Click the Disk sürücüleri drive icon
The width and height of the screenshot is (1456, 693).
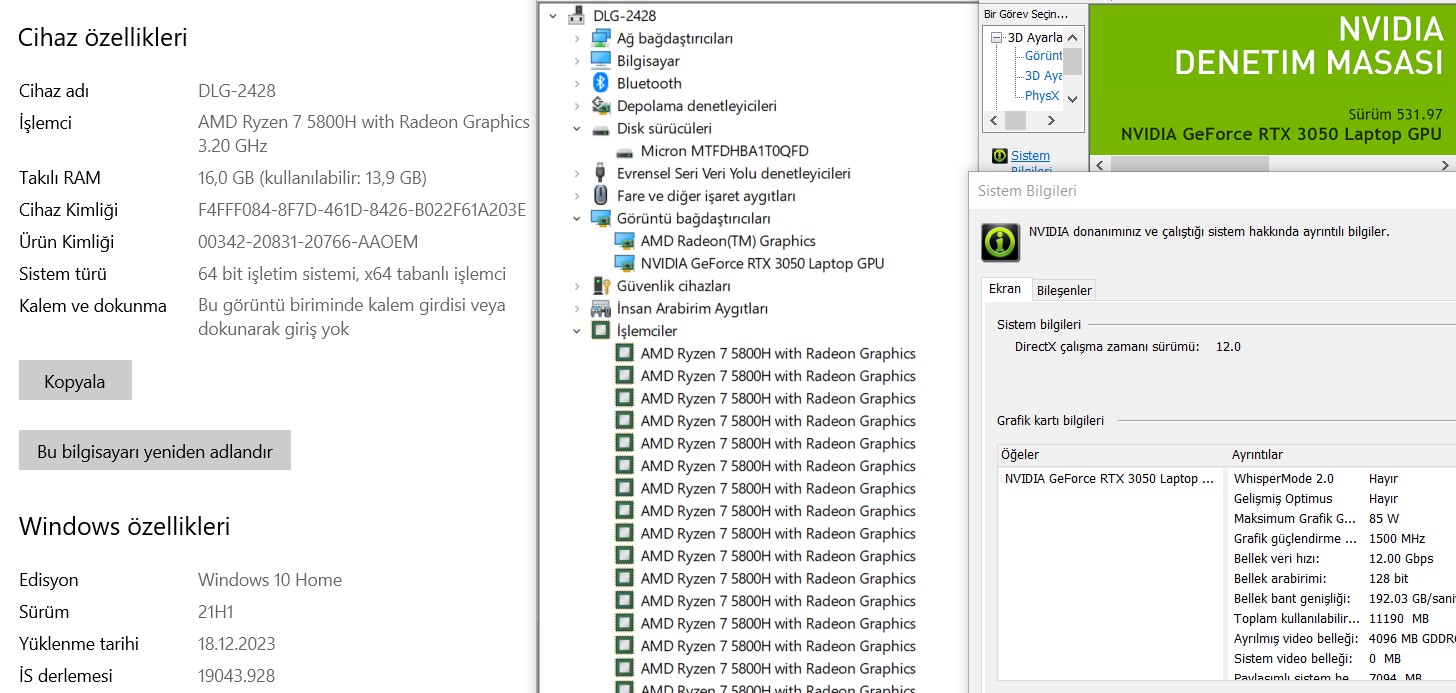coord(601,128)
